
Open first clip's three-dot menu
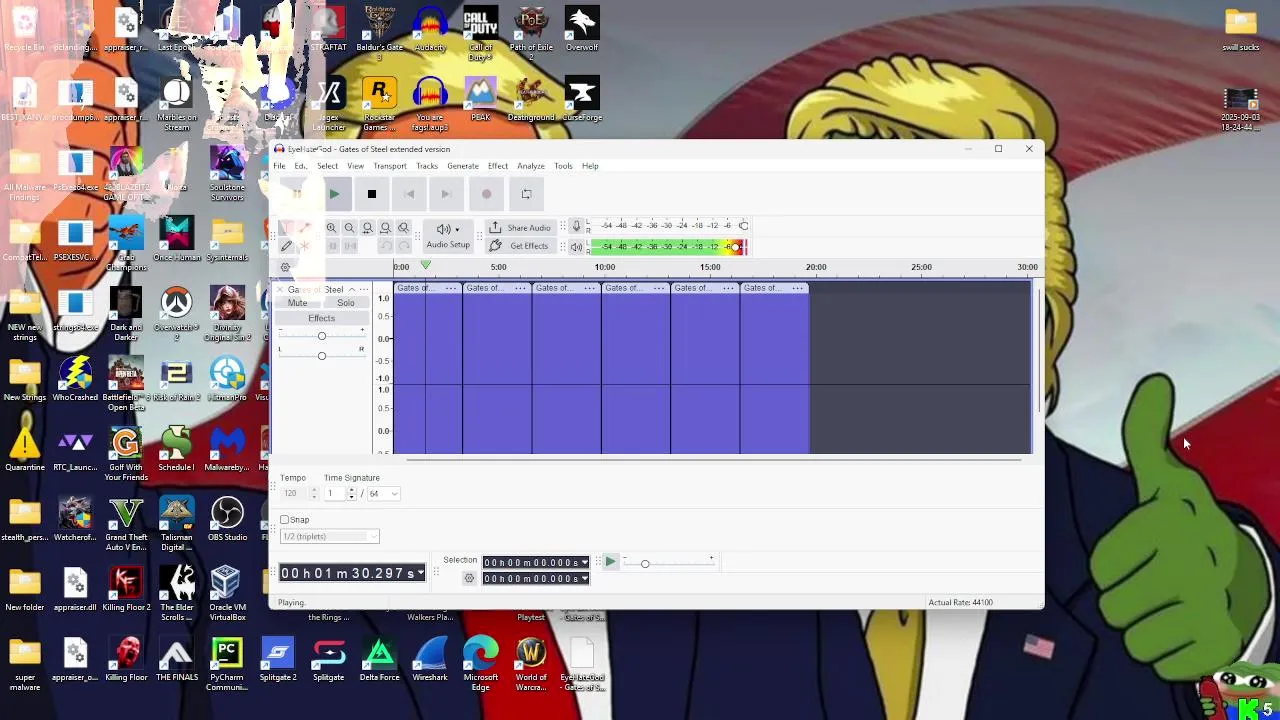(451, 289)
